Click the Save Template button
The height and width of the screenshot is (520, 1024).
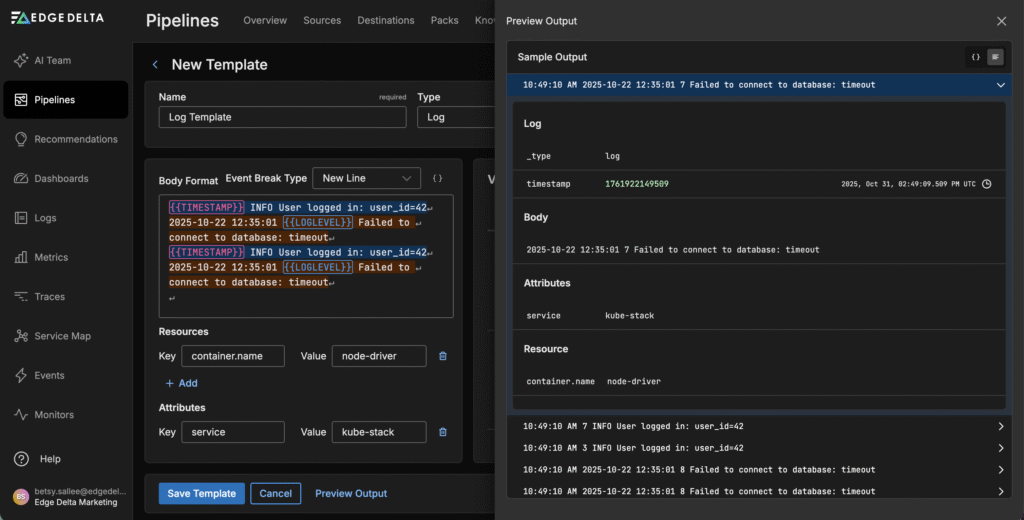coord(201,493)
